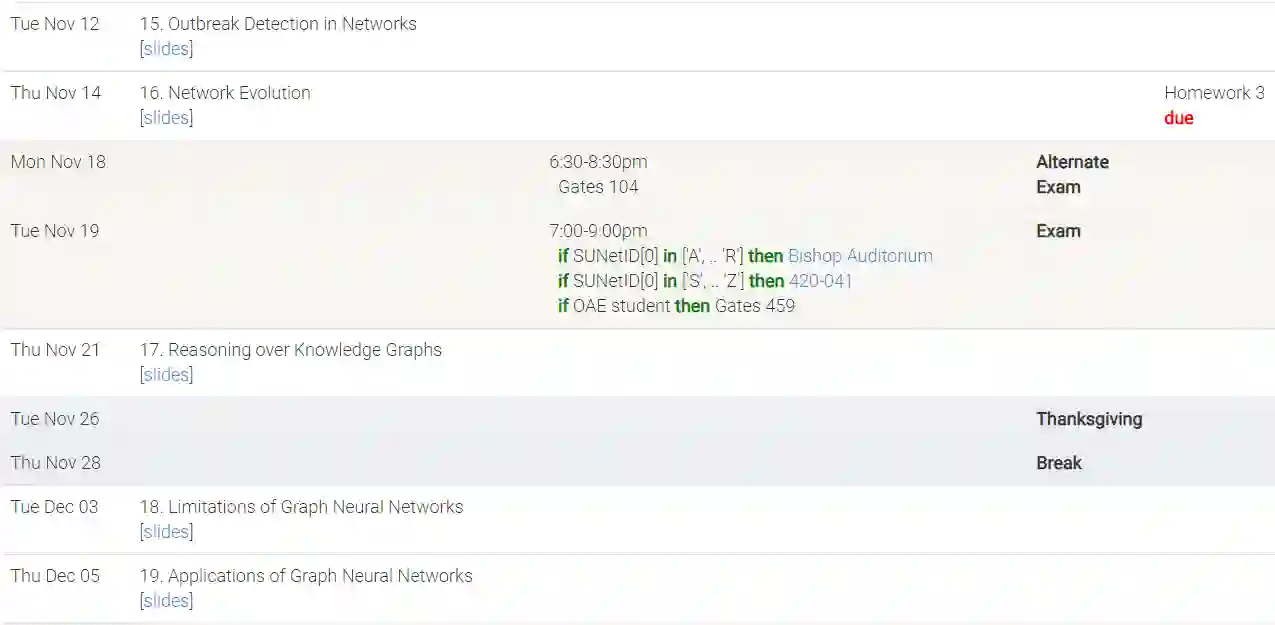Open slides for Limitations of Graph Neural Networks
Screen dimensions: 1275x625
[166, 532]
